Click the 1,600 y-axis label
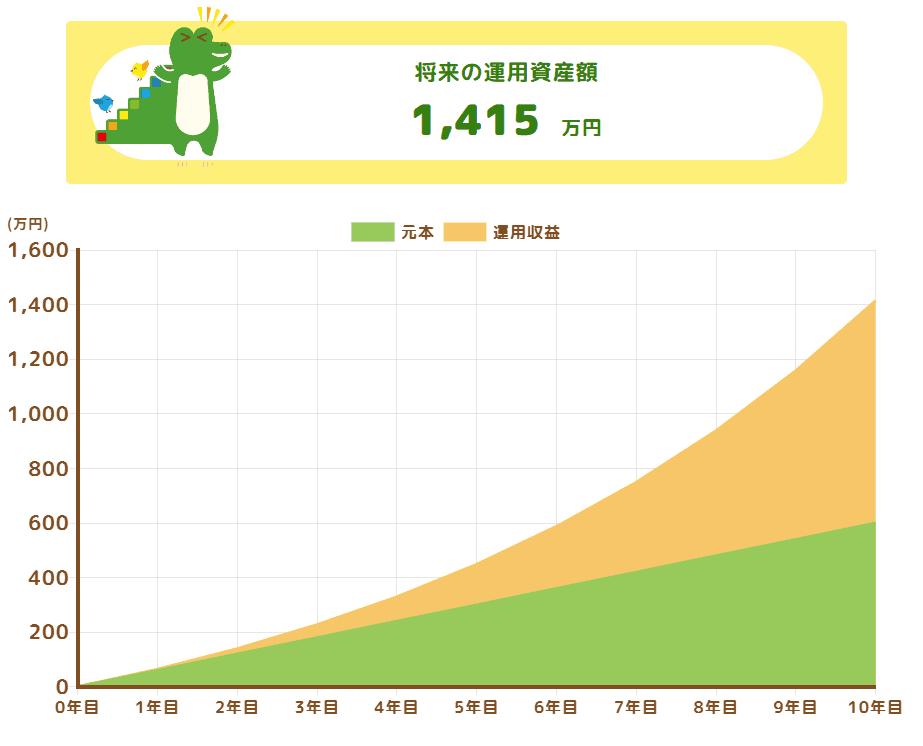The image size is (923, 746). [x=38, y=250]
